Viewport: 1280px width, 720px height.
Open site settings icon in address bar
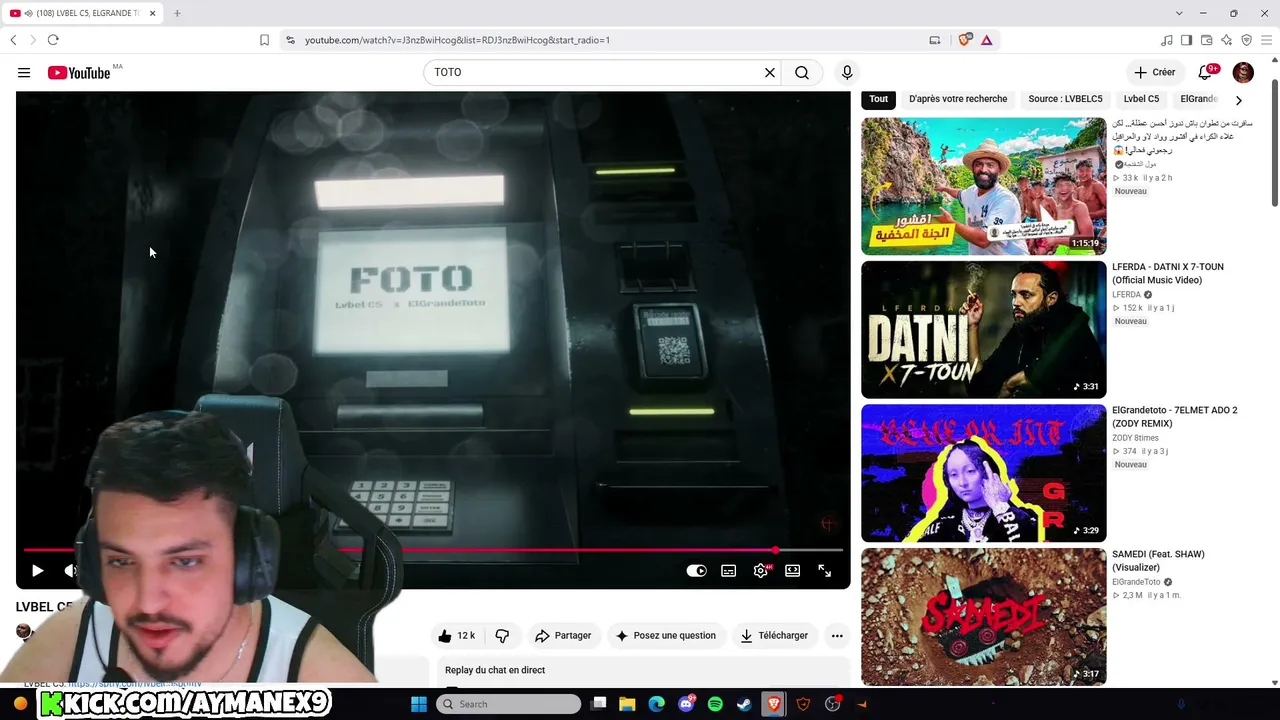click(x=290, y=40)
